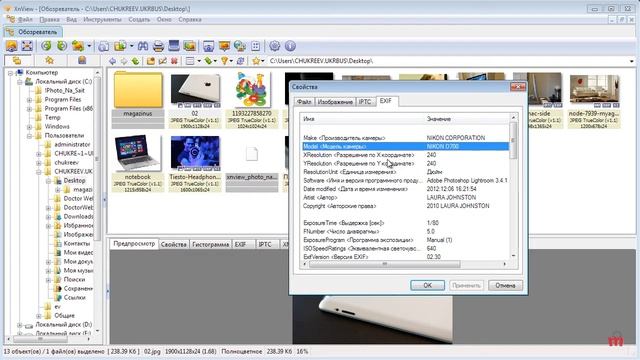Select the magazinus folder thumbnail
Viewport: 640px width, 360px height.
138,100
